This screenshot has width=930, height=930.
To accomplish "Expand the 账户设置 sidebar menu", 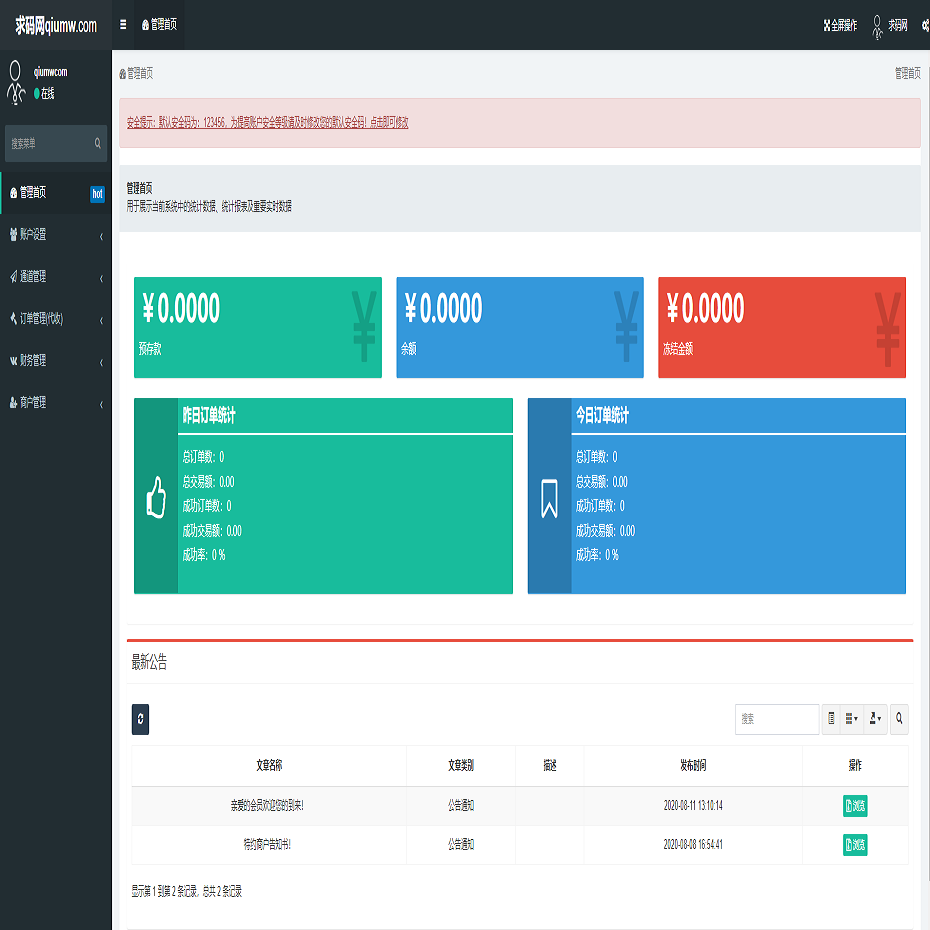I will click(x=55, y=235).
